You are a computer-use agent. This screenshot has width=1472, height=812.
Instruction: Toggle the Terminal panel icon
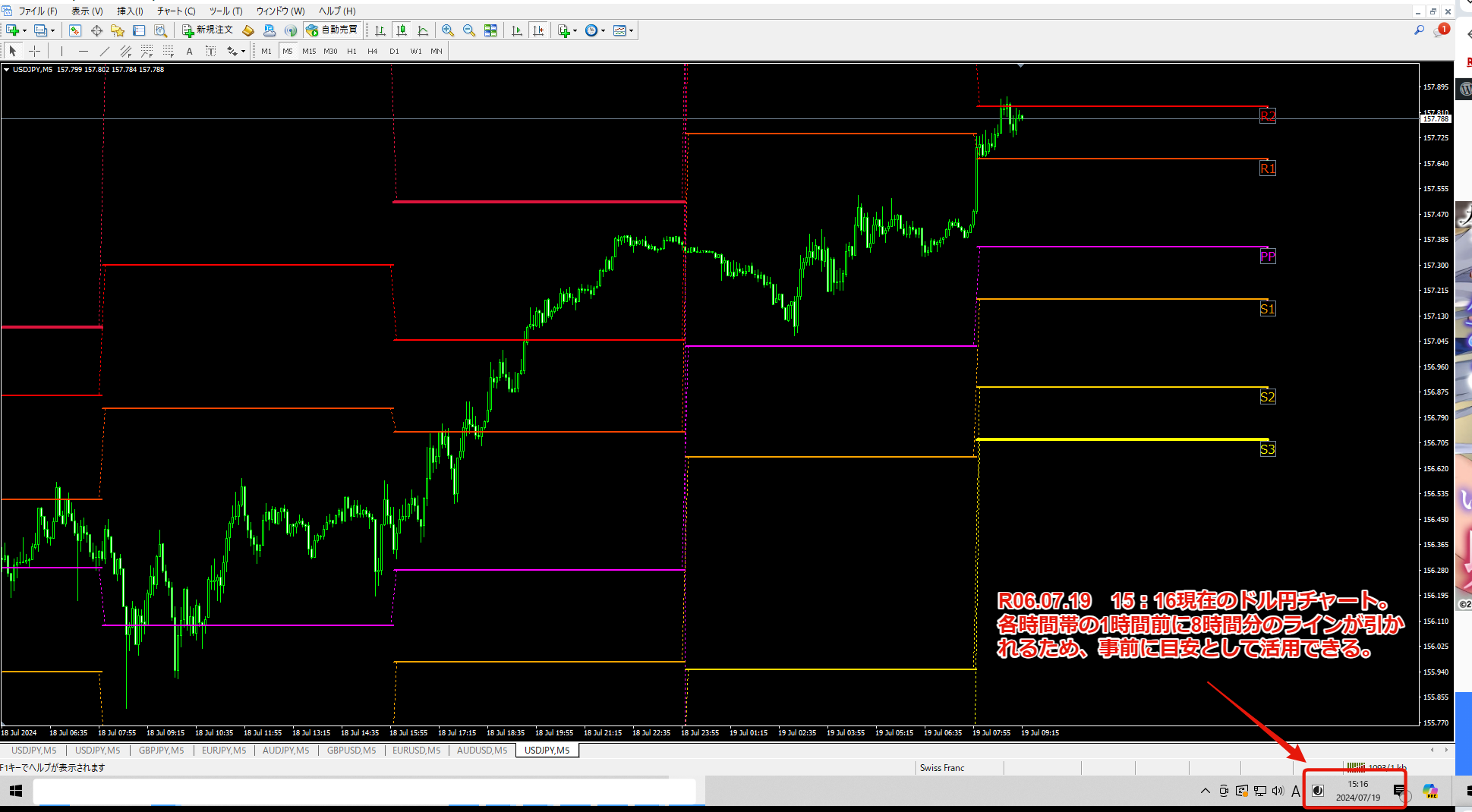139,30
